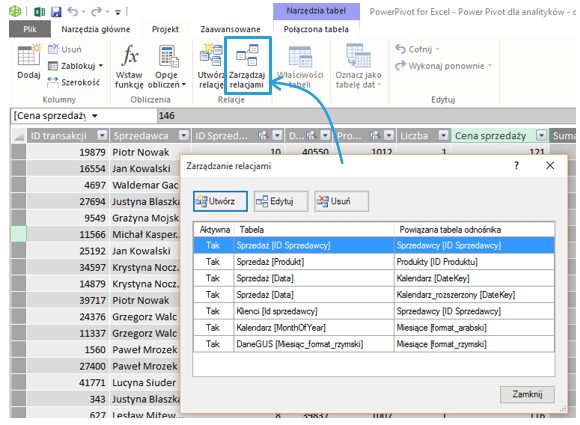Open the column name box dropdown
The height and width of the screenshot is (425, 580).
[x=95, y=116]
